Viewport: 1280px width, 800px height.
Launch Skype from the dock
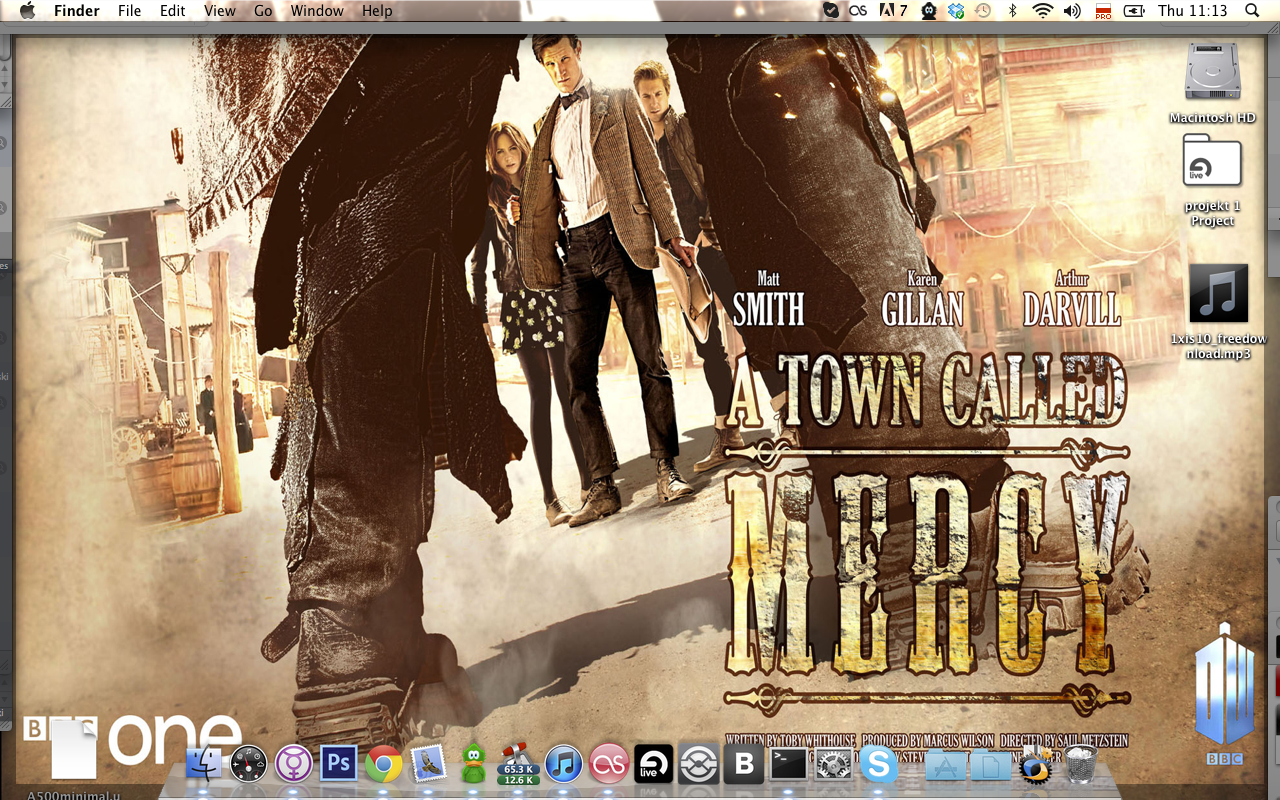[879, 766]
